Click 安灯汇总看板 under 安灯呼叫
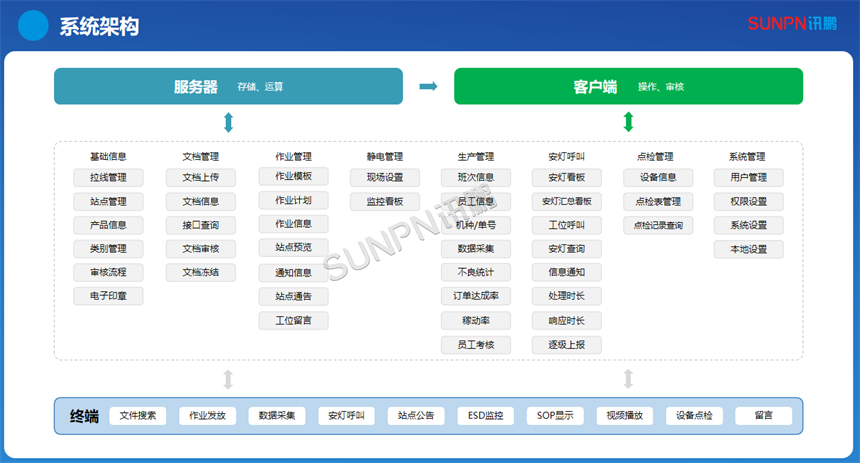The width and height of the screenshot is (860, 463). (566, 202)
